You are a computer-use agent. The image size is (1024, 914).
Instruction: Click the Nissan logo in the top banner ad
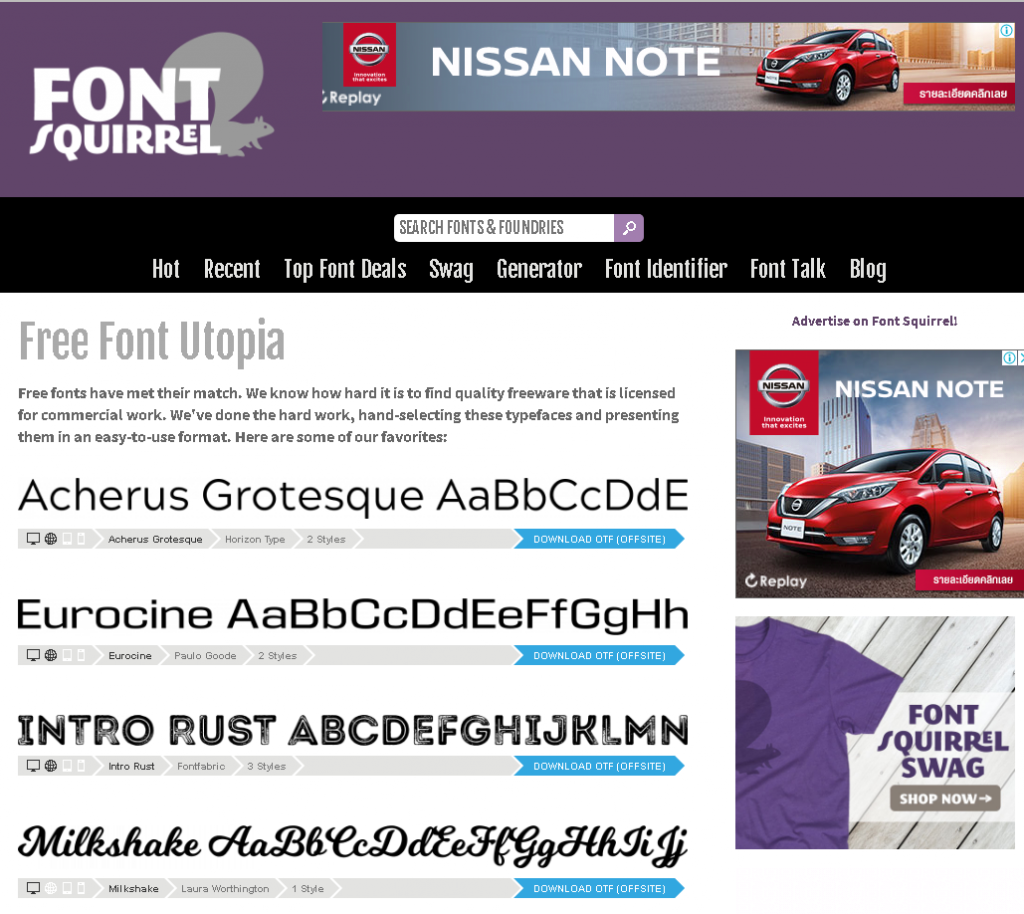tap(370, 55)
